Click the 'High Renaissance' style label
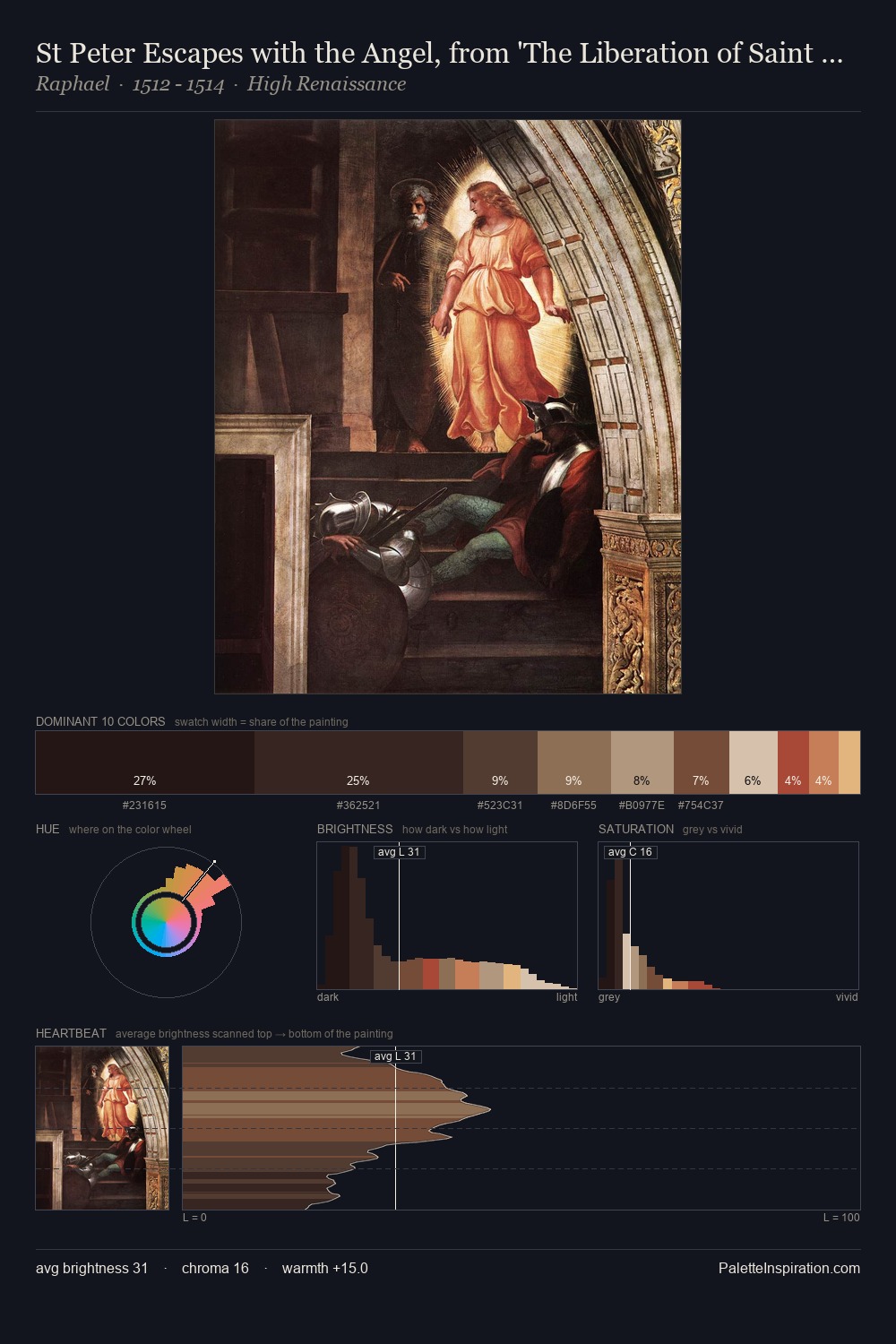896x1344 pixels. [x=326, y=84]
